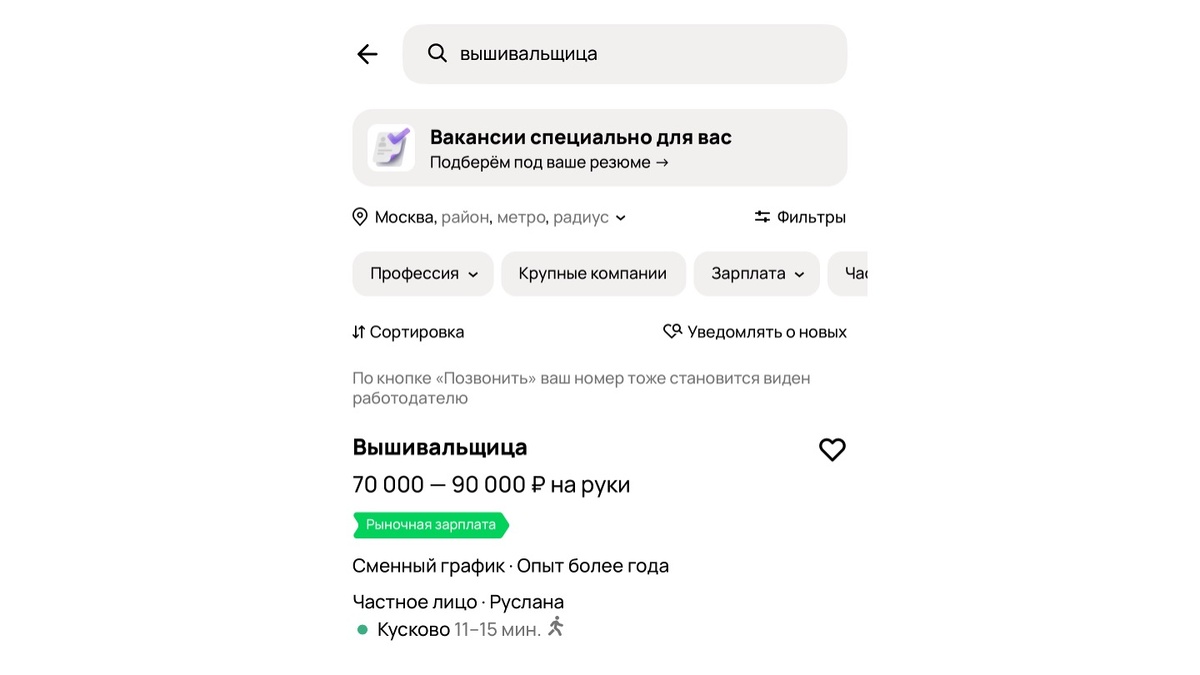Open the метро location filter
Image resolution: width=1200 pixels, height=675 pixels.
[522, 217]
